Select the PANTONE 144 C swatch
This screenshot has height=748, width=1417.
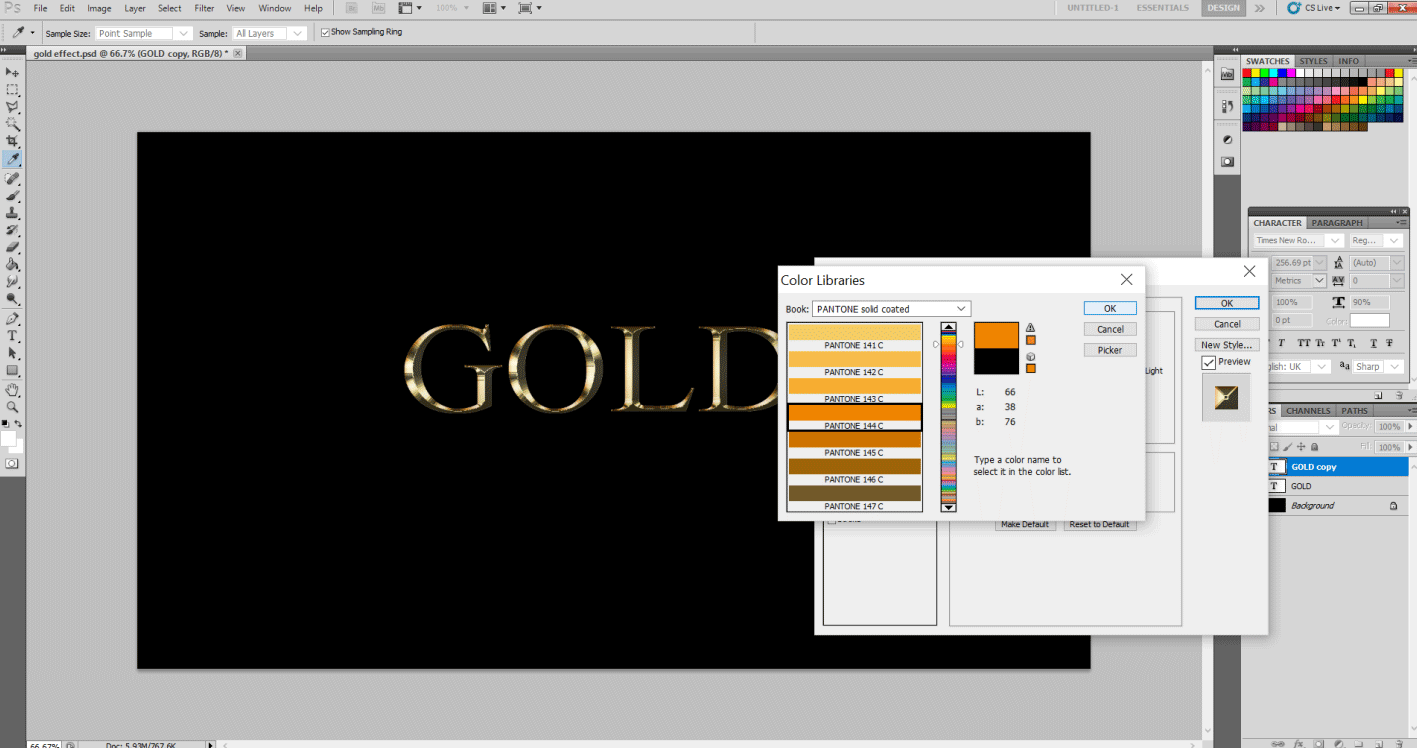tap(855, 419)
